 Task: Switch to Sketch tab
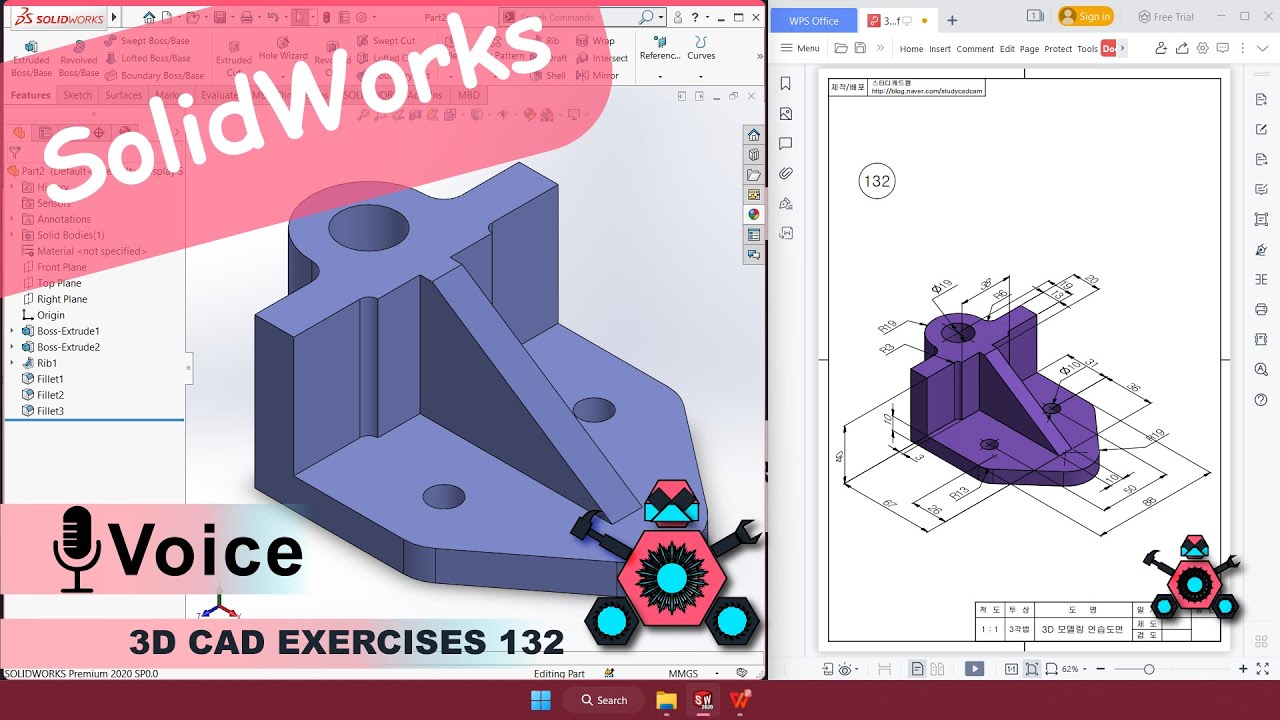(77, 95)
